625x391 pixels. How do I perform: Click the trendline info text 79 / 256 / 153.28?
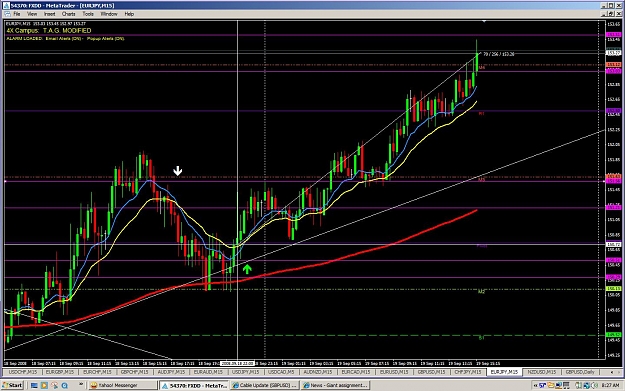coord(499,54)
